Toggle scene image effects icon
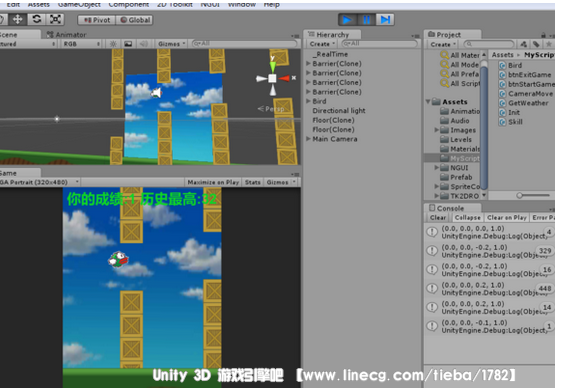Viewport: 562px width, 392px height. (128, 44)
